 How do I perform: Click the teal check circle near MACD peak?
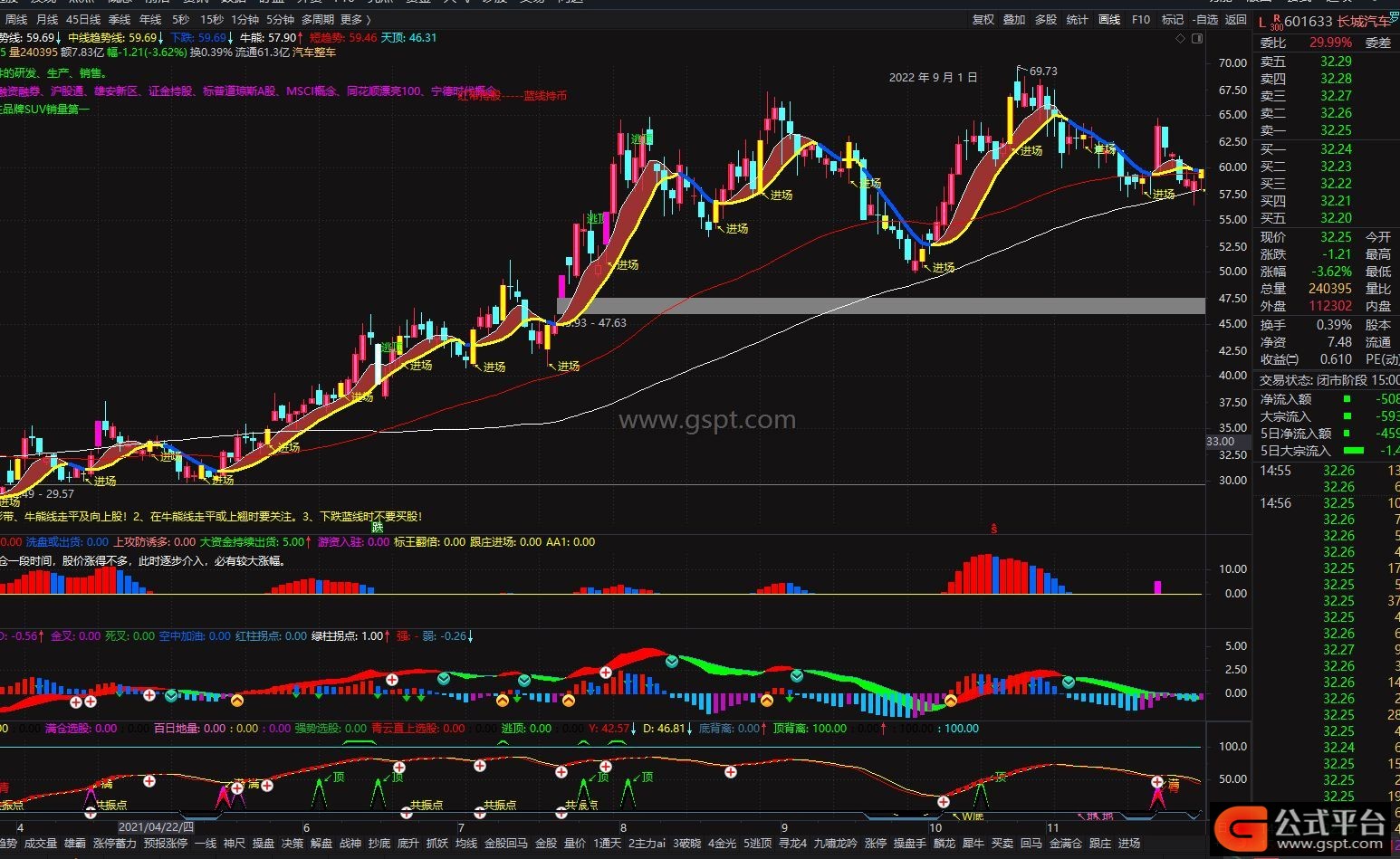pyautogui.click(x=672, y=662)
